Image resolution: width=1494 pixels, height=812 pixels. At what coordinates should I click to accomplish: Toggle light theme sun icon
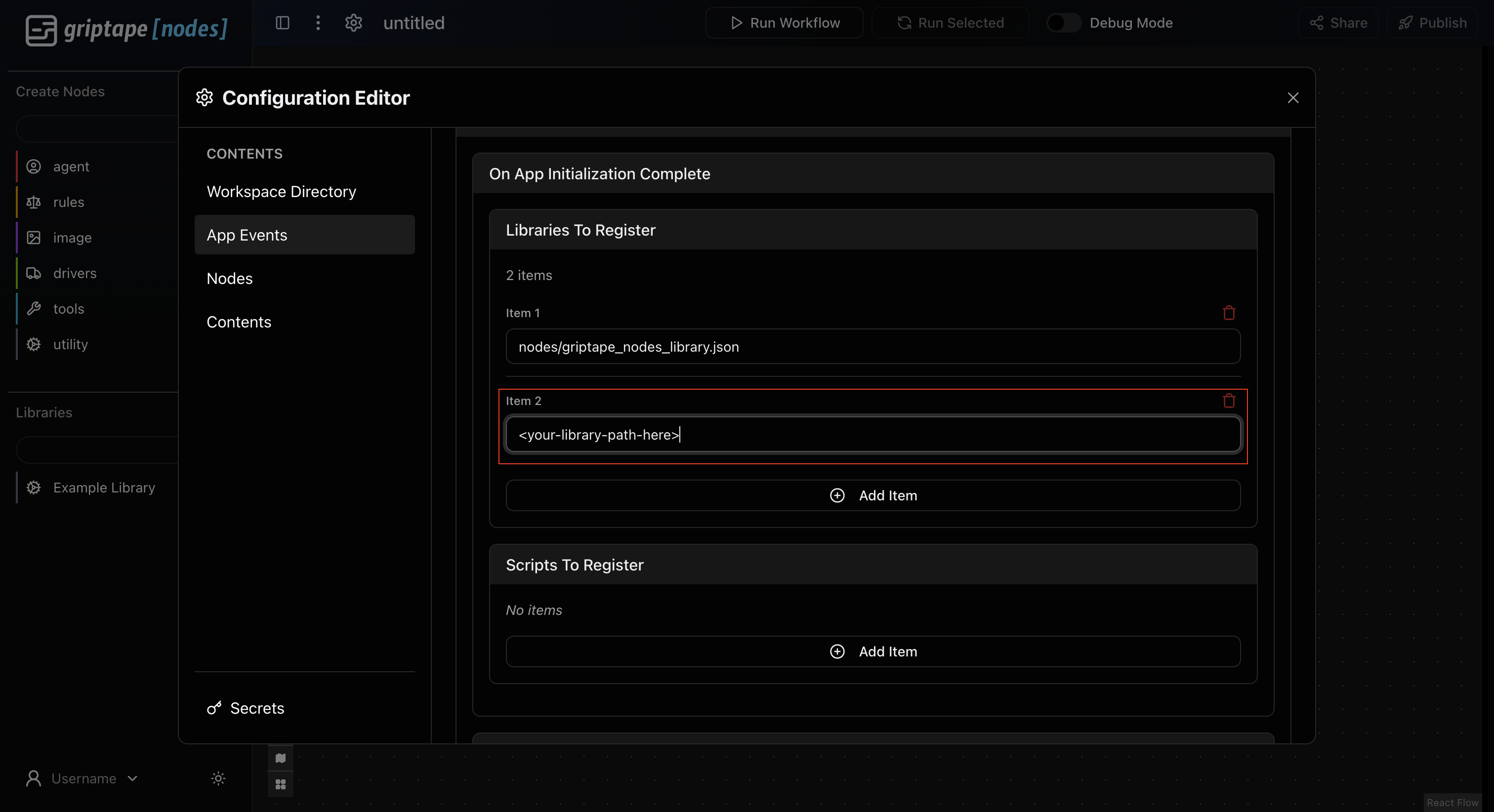click(218, 778)
